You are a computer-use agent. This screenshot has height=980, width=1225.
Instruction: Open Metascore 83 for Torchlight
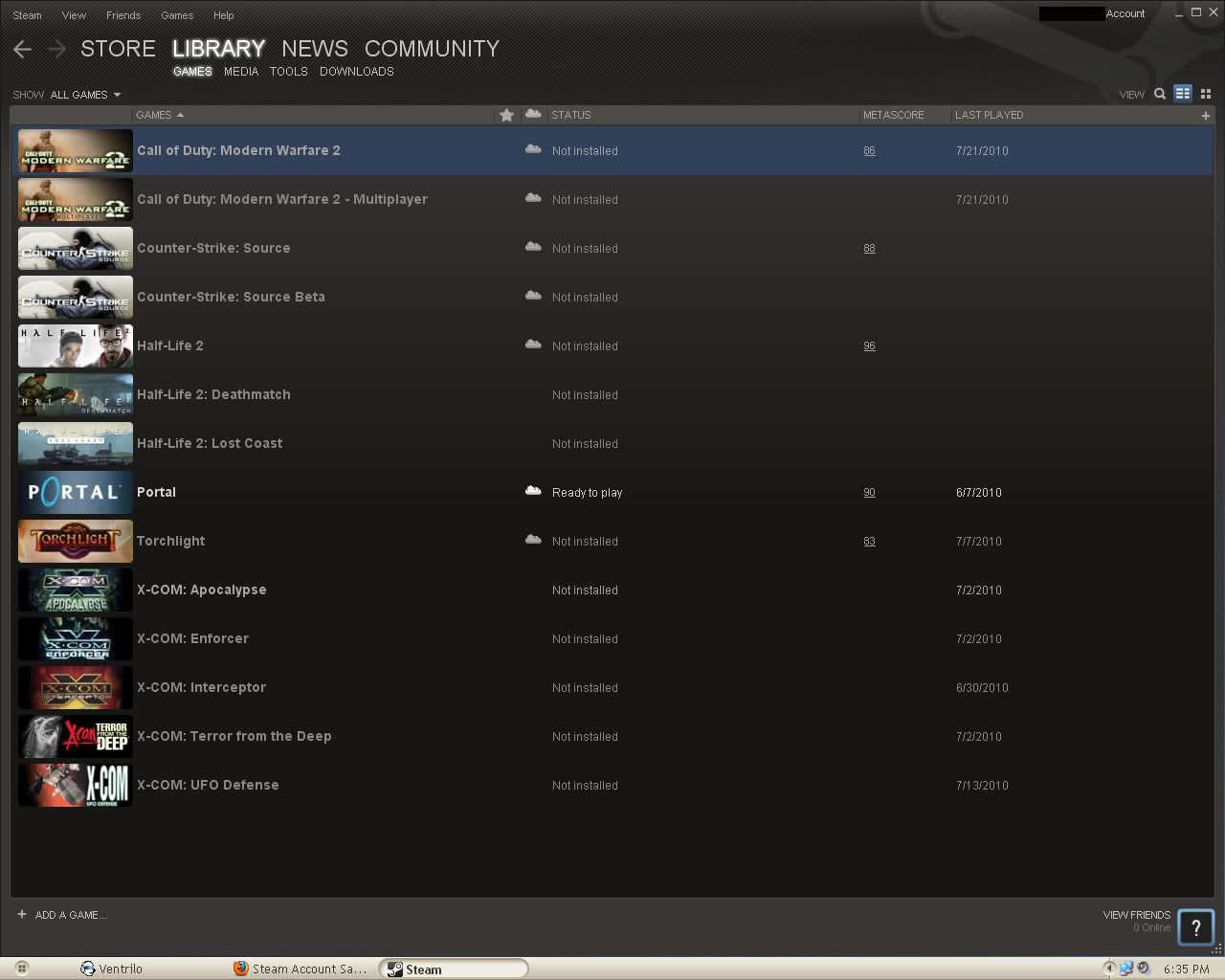coord(869,542)
